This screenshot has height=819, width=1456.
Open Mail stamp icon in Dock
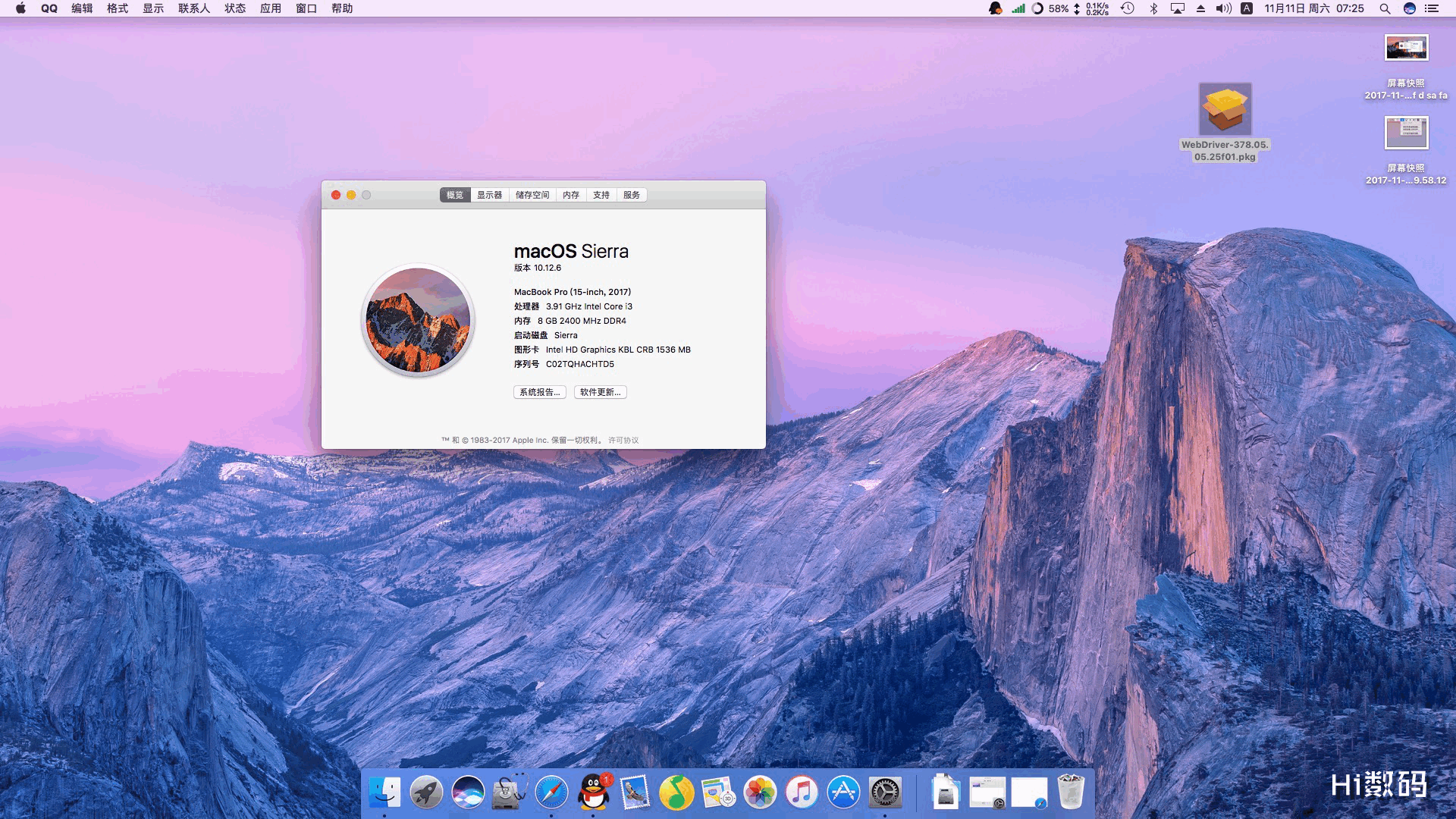coord(635,792)
